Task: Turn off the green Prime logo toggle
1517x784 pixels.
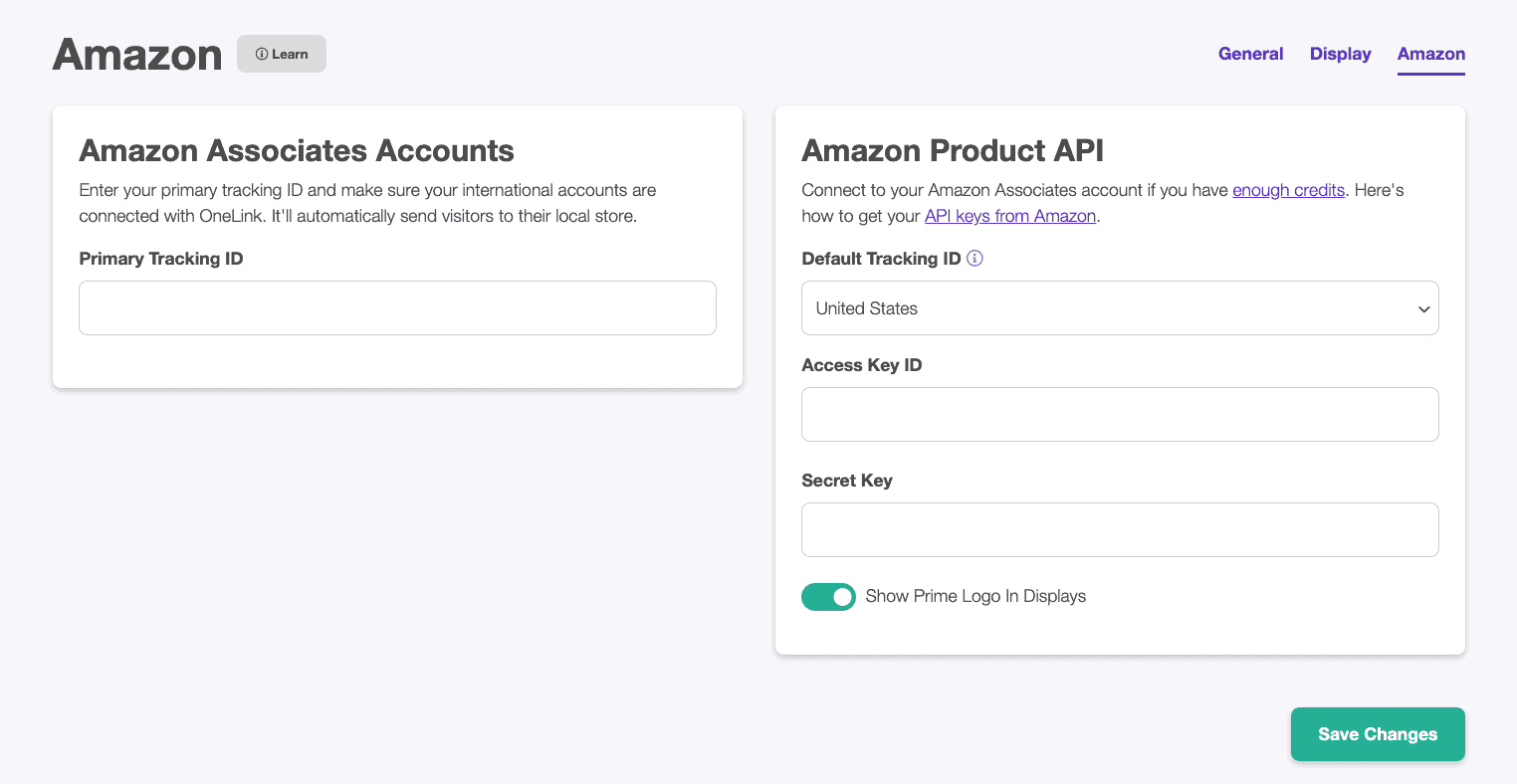Action: click(x=828, y=596)
